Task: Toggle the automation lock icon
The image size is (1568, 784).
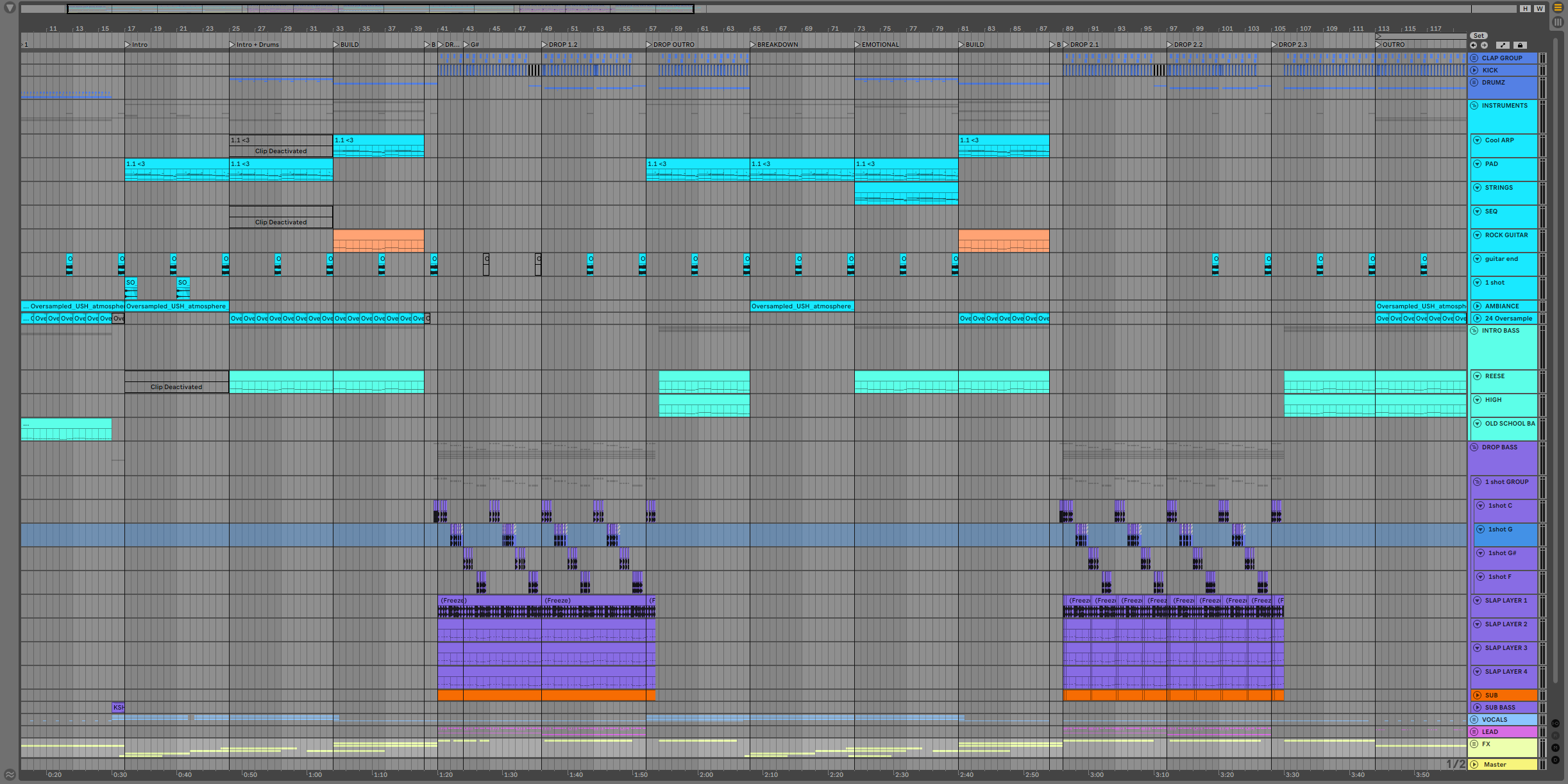Action: 1519,46
